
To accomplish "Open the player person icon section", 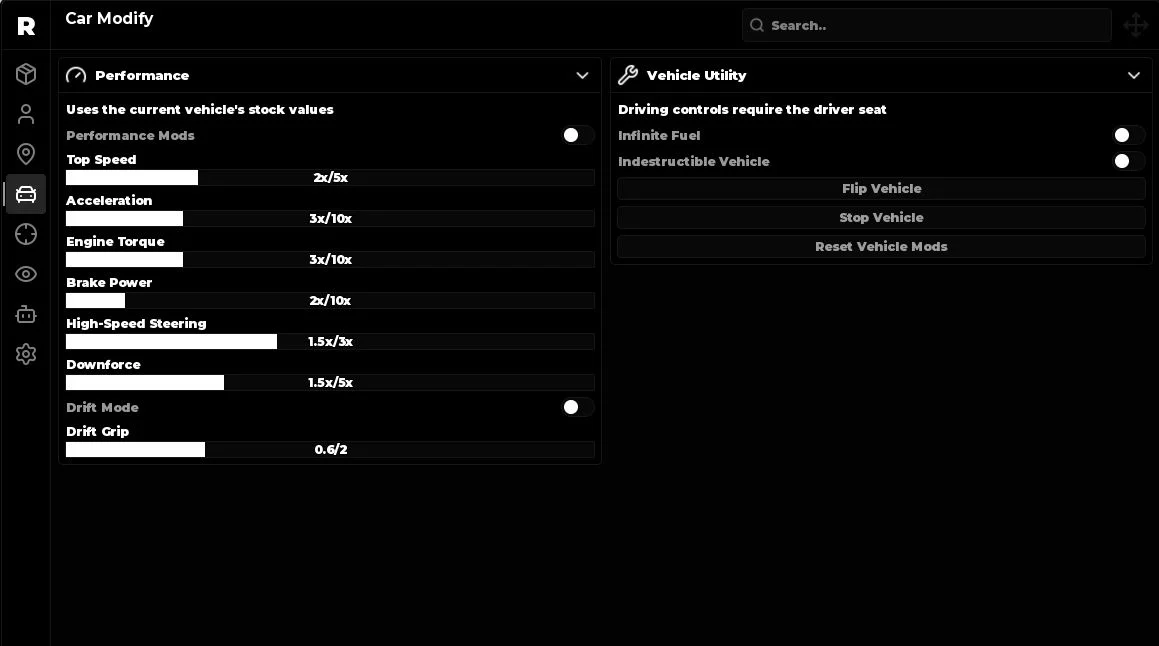I will click(26, 114).
